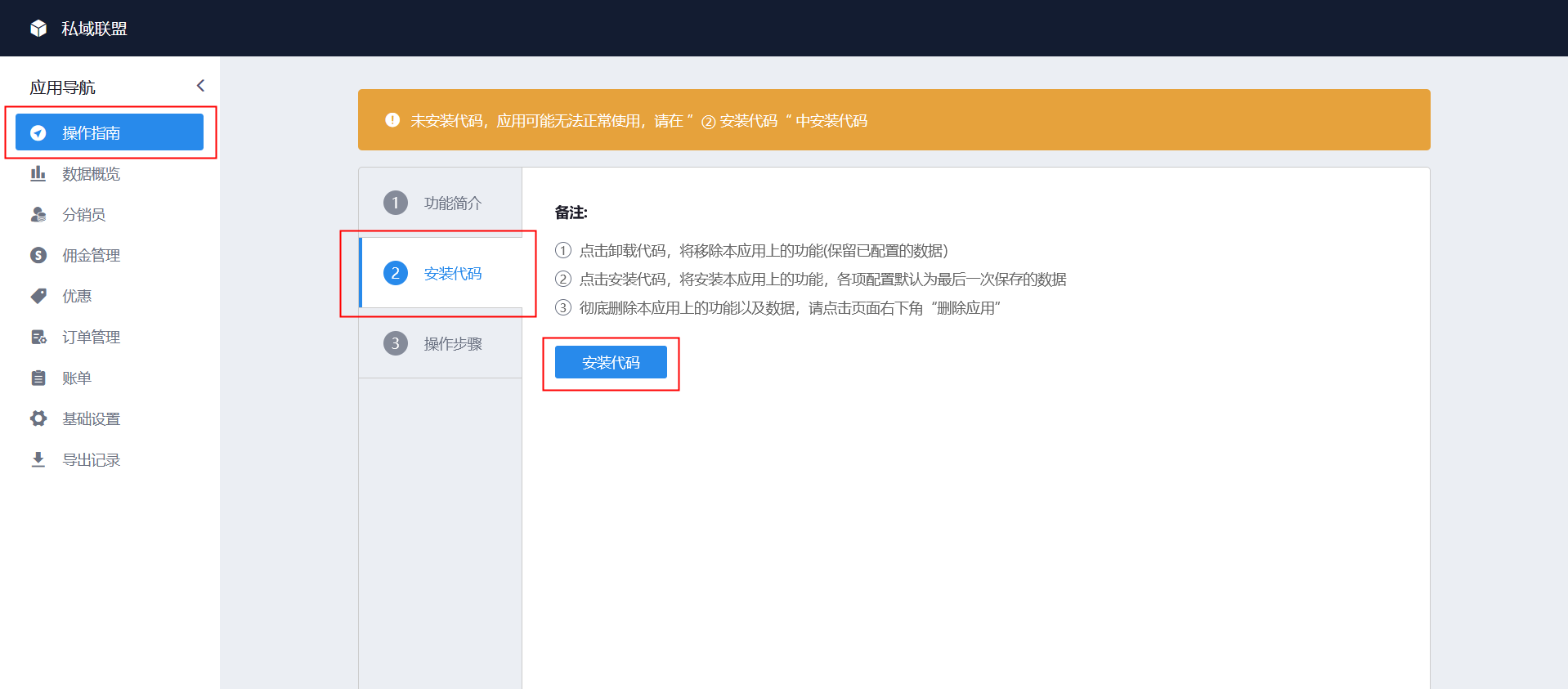
Task: Open the 基础设置 menu item
Action: (110, 418)
